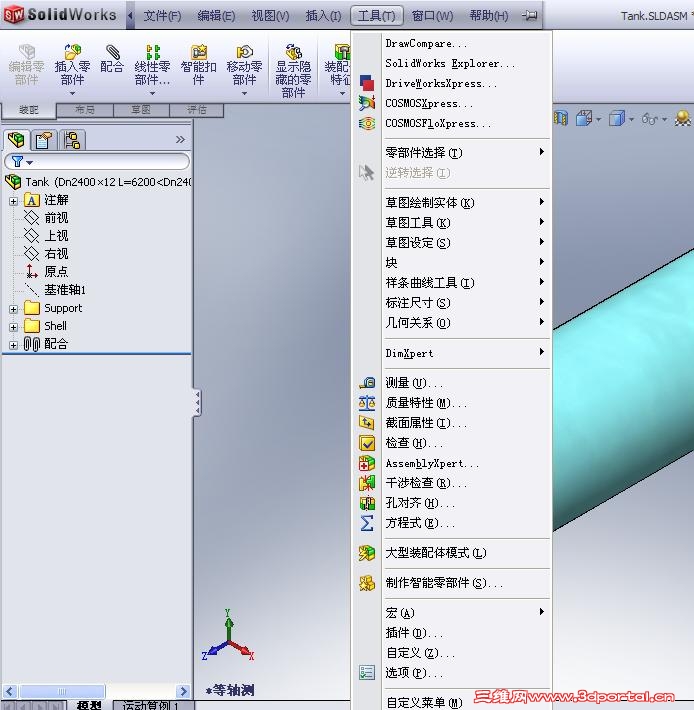694x710 pixels.
Task: Open the PropertyManager tab icon
Action: [43, 140]
